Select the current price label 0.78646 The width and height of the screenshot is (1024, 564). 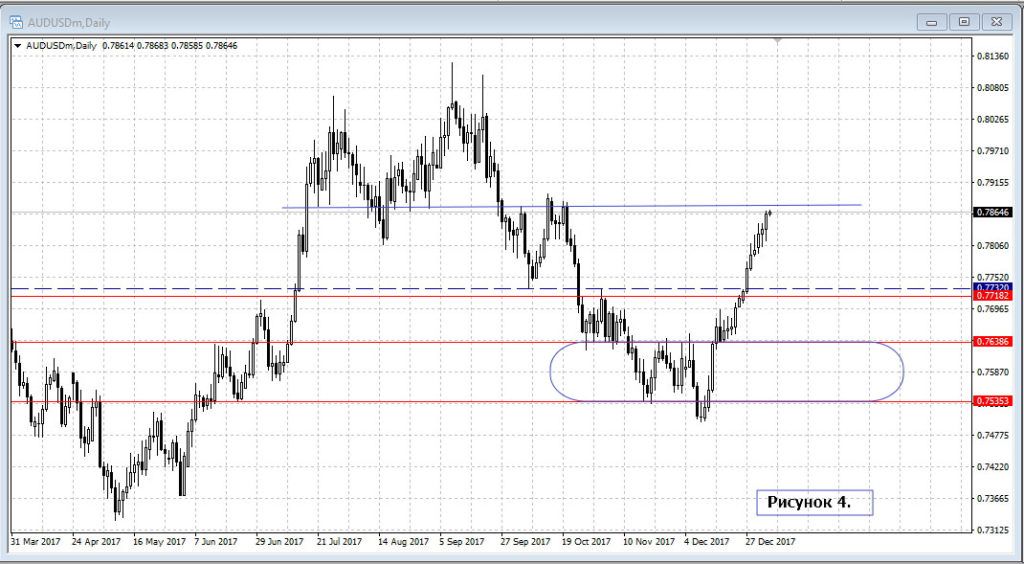point(992,212)
